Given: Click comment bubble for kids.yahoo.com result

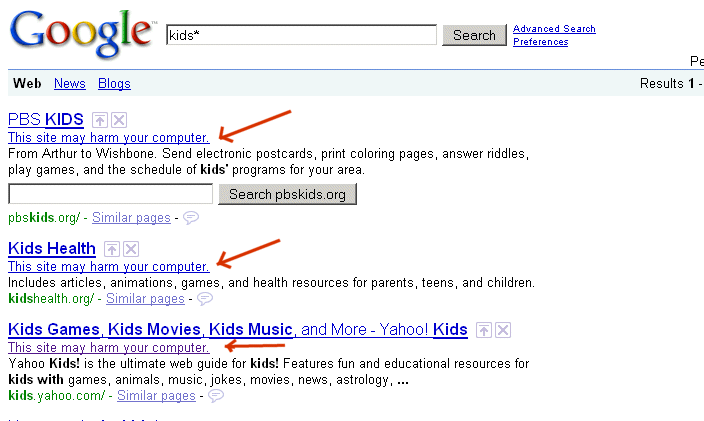Looking at the screenshot, I should click(x=216, y=396).
